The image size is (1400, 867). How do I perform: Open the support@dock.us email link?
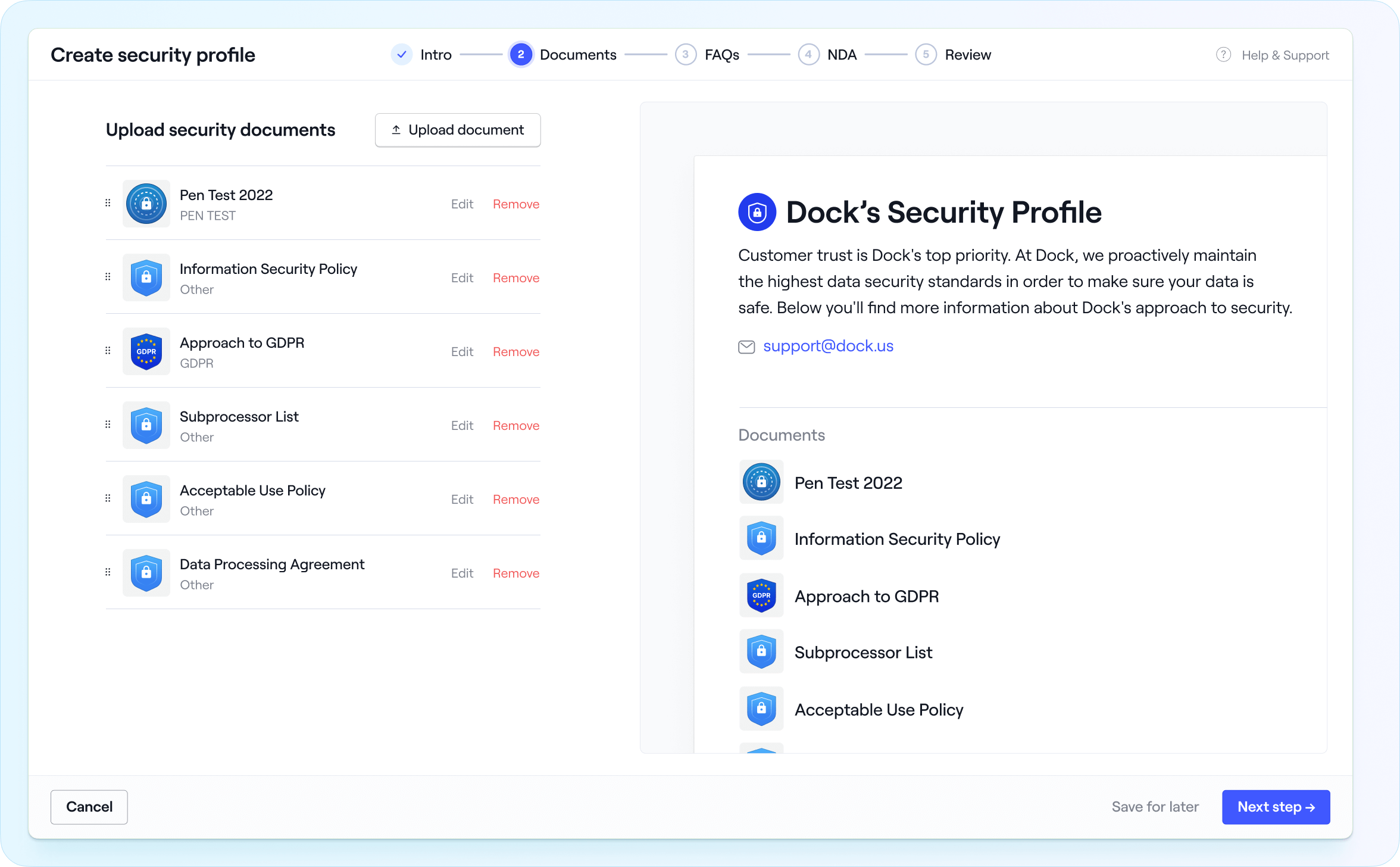(828, 345)
